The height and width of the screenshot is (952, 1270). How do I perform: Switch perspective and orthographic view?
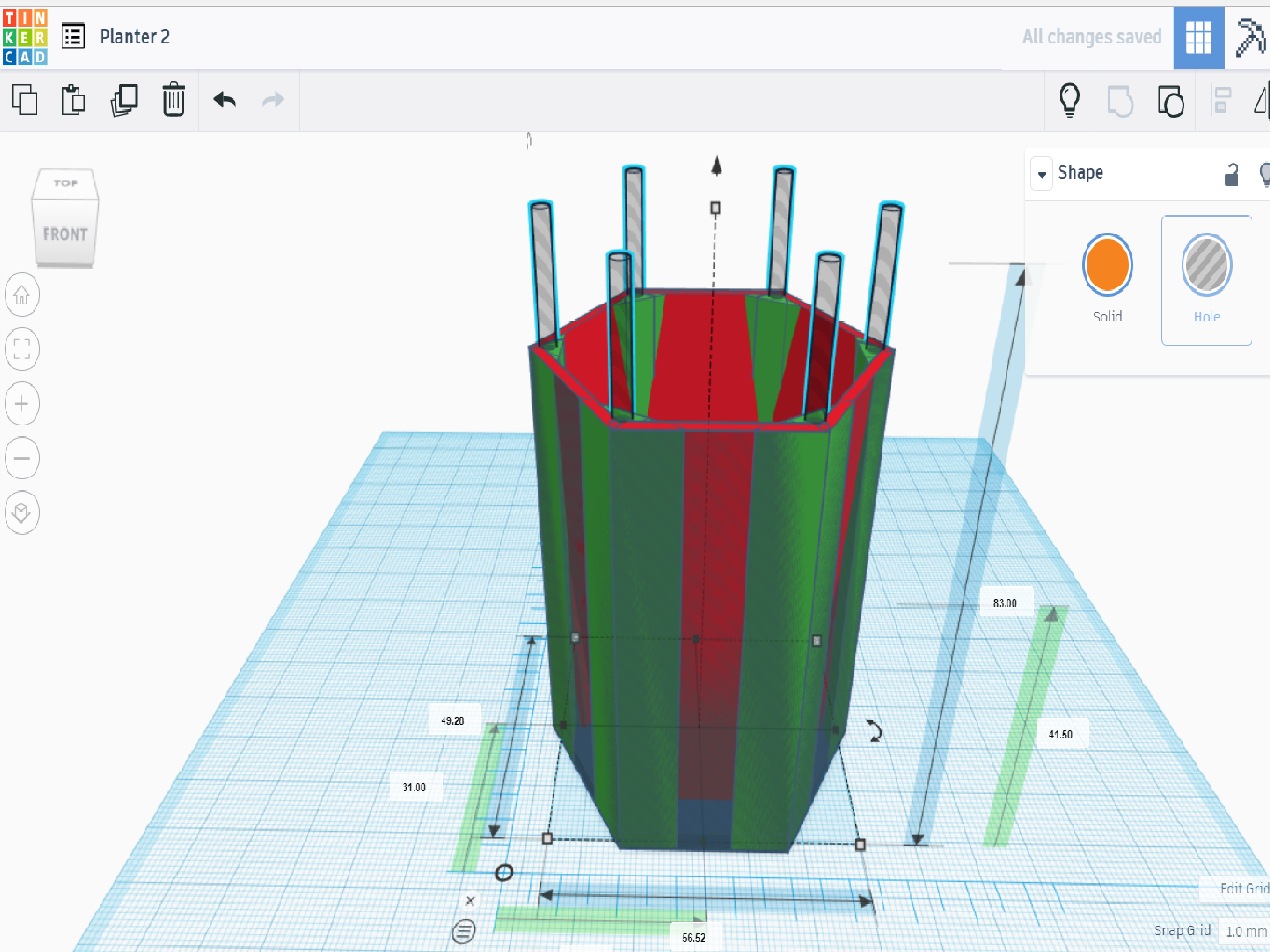click(x=22, y=512)
